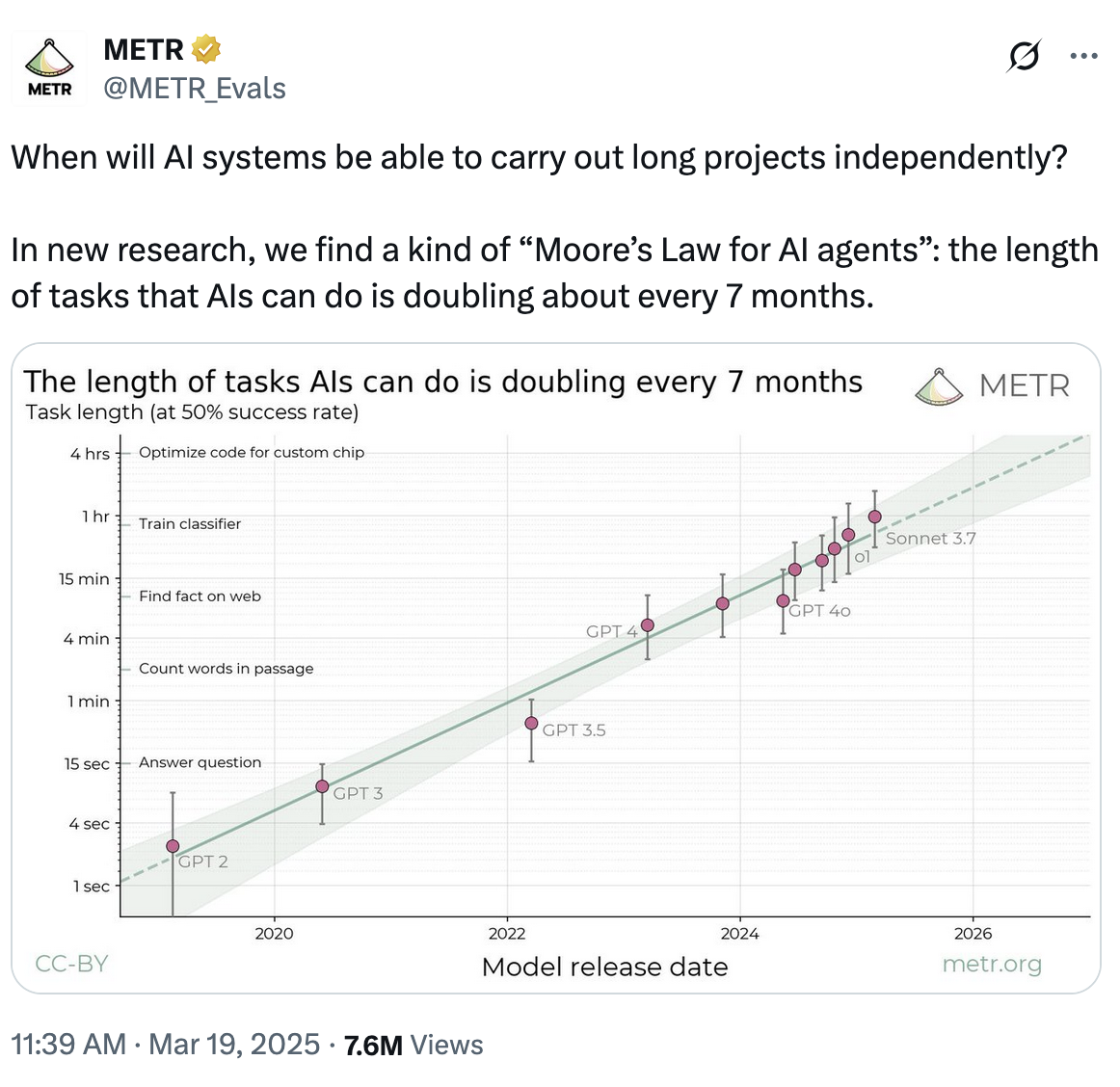The image size is (1120, 1087).
Task: Click the GPT 3.5 data point marker
Action: point(531,723)
